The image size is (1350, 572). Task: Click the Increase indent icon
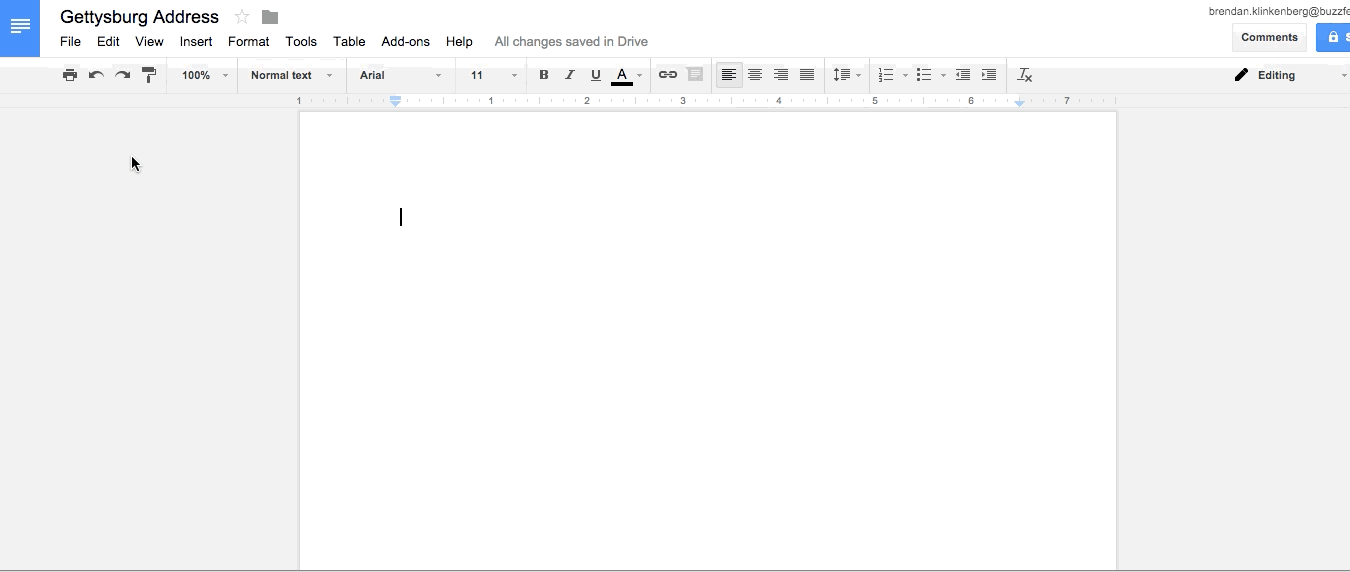coord(989,75)
